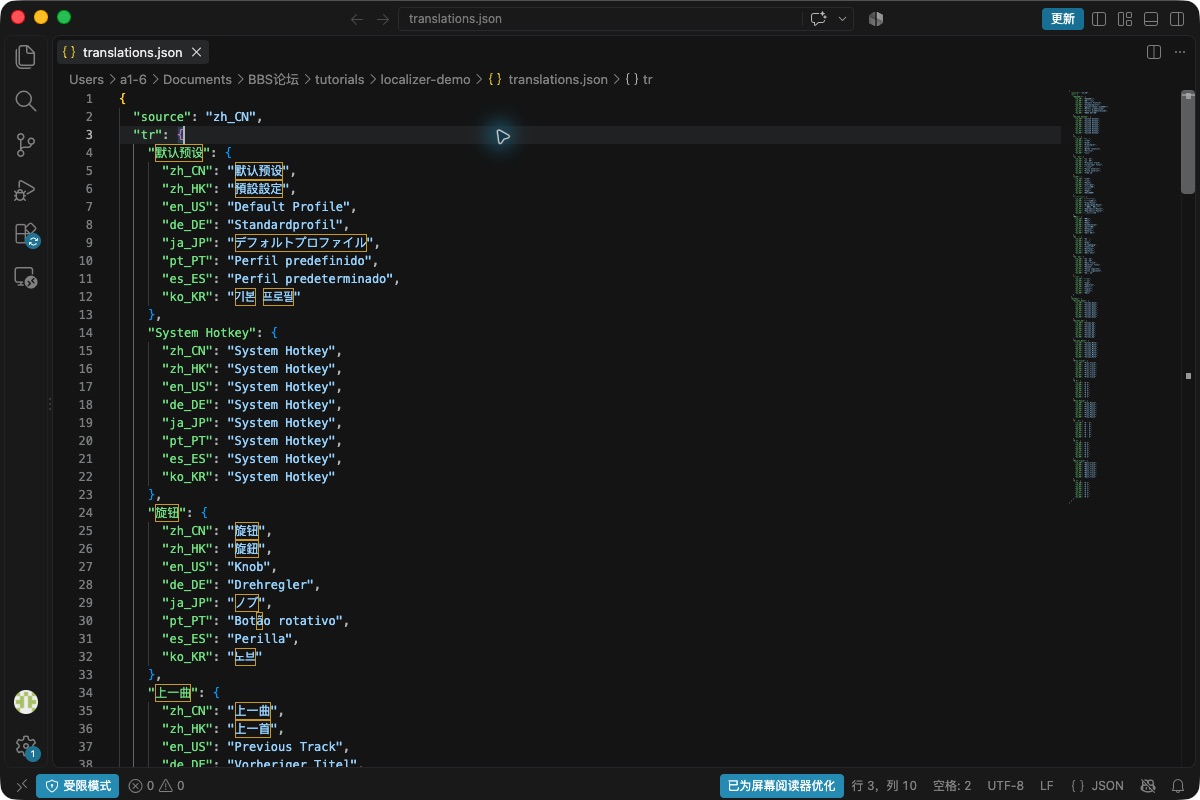Open the Remote Explorer view
The width and height of the screenshot is (1200, 800).
pyautogui.click(x=26, y=278)
